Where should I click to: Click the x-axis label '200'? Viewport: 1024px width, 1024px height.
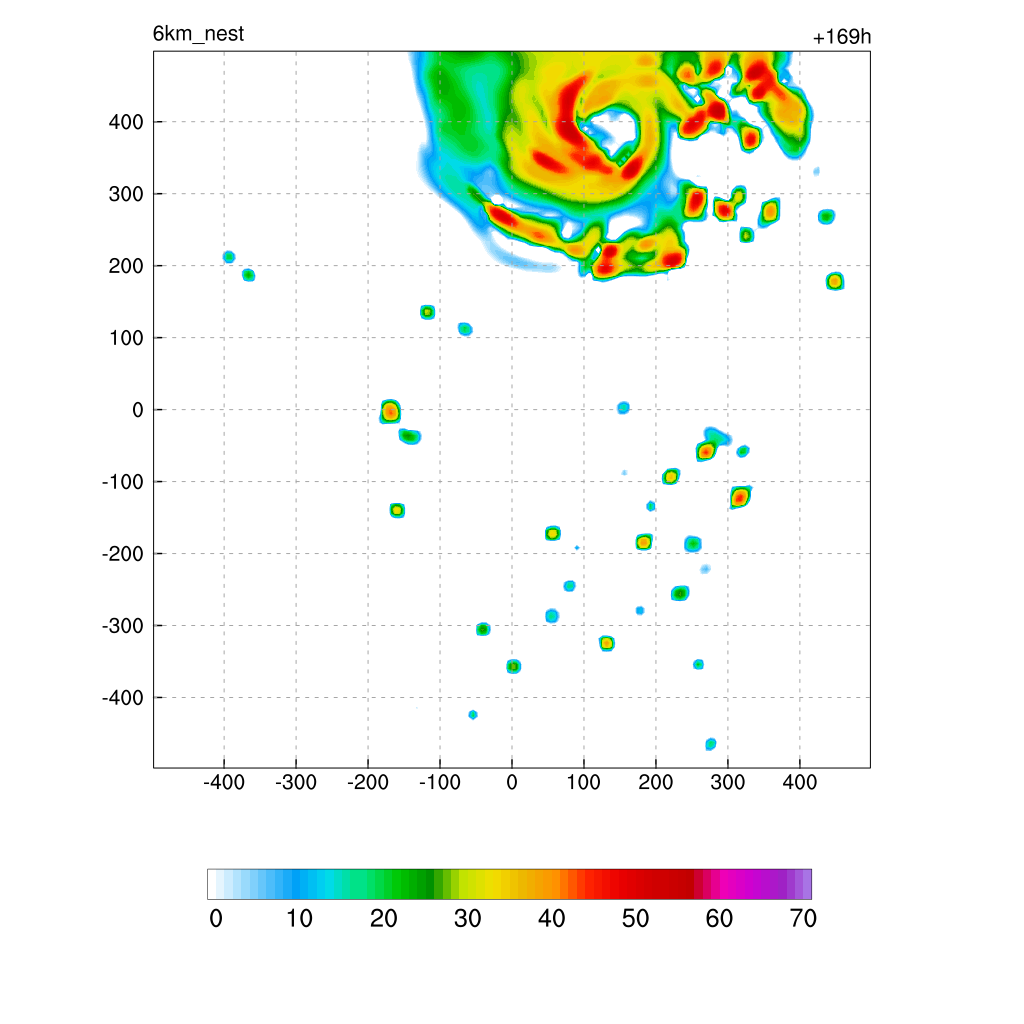click(656, 782)
